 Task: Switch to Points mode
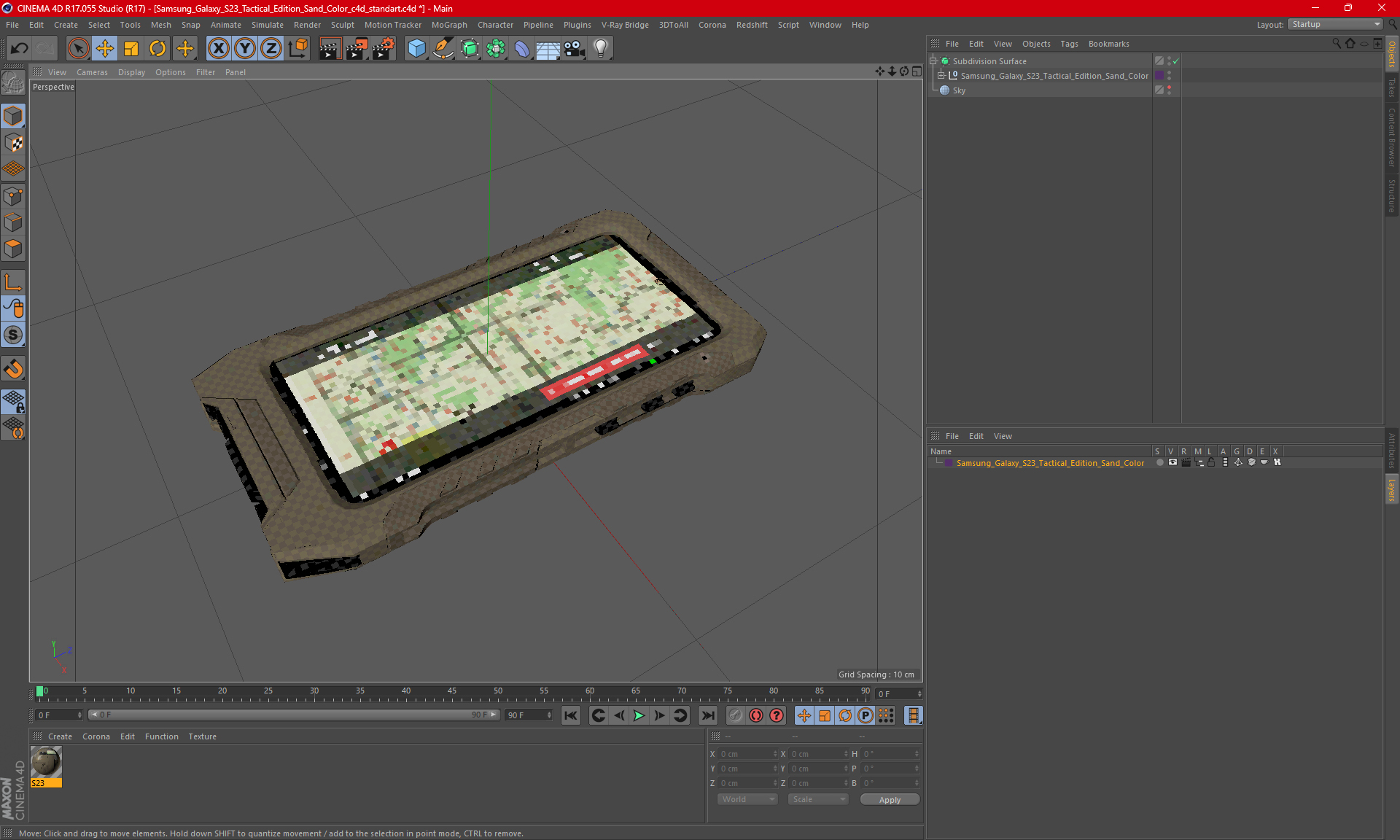tap(13, 196)
